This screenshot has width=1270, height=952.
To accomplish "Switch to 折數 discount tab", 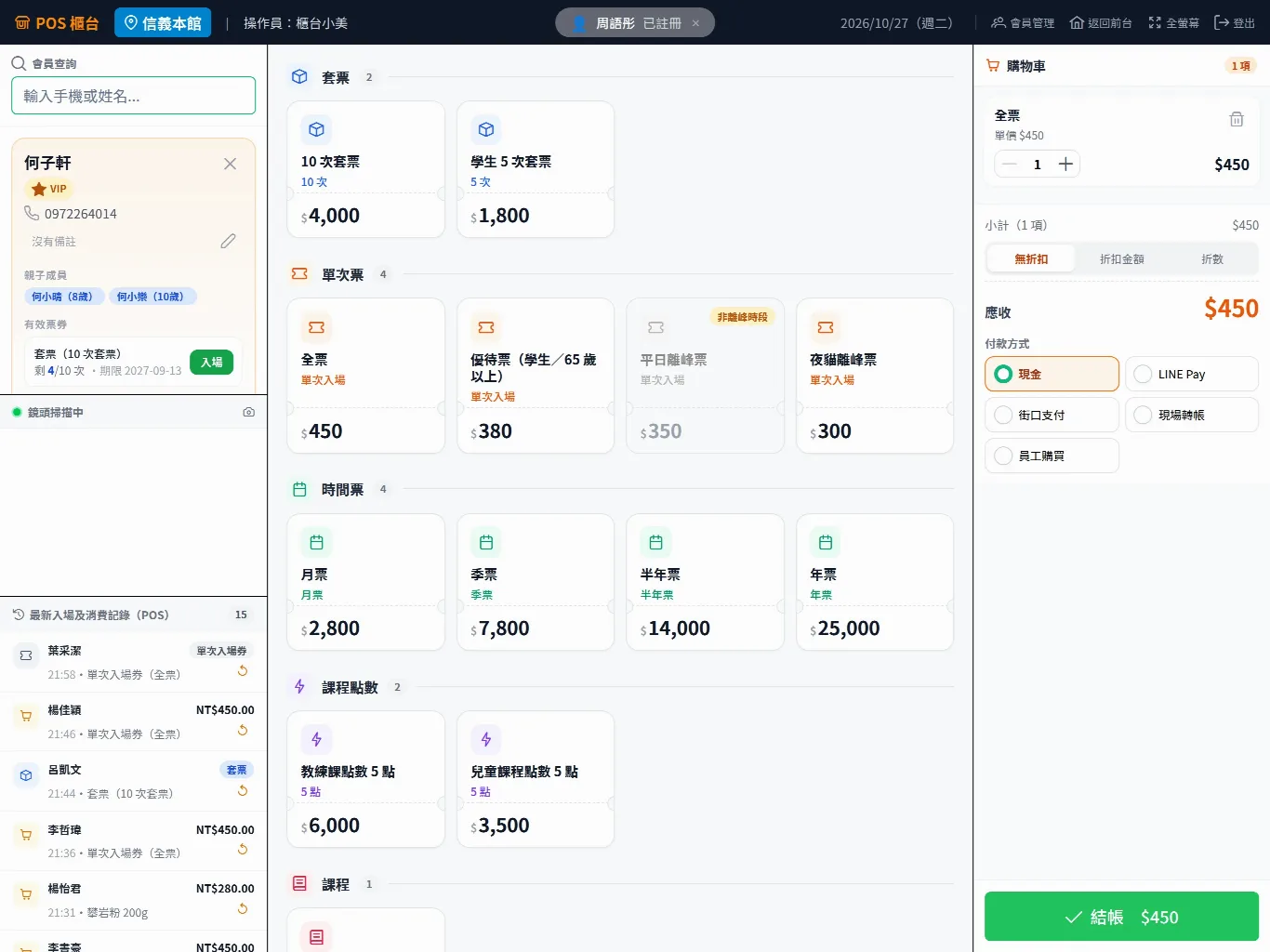I will tap(1212, 258).
